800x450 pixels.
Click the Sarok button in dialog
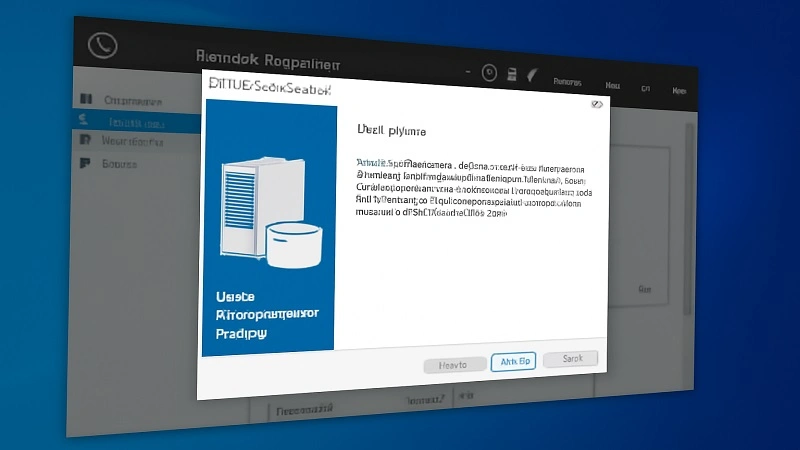coord(570,359)
